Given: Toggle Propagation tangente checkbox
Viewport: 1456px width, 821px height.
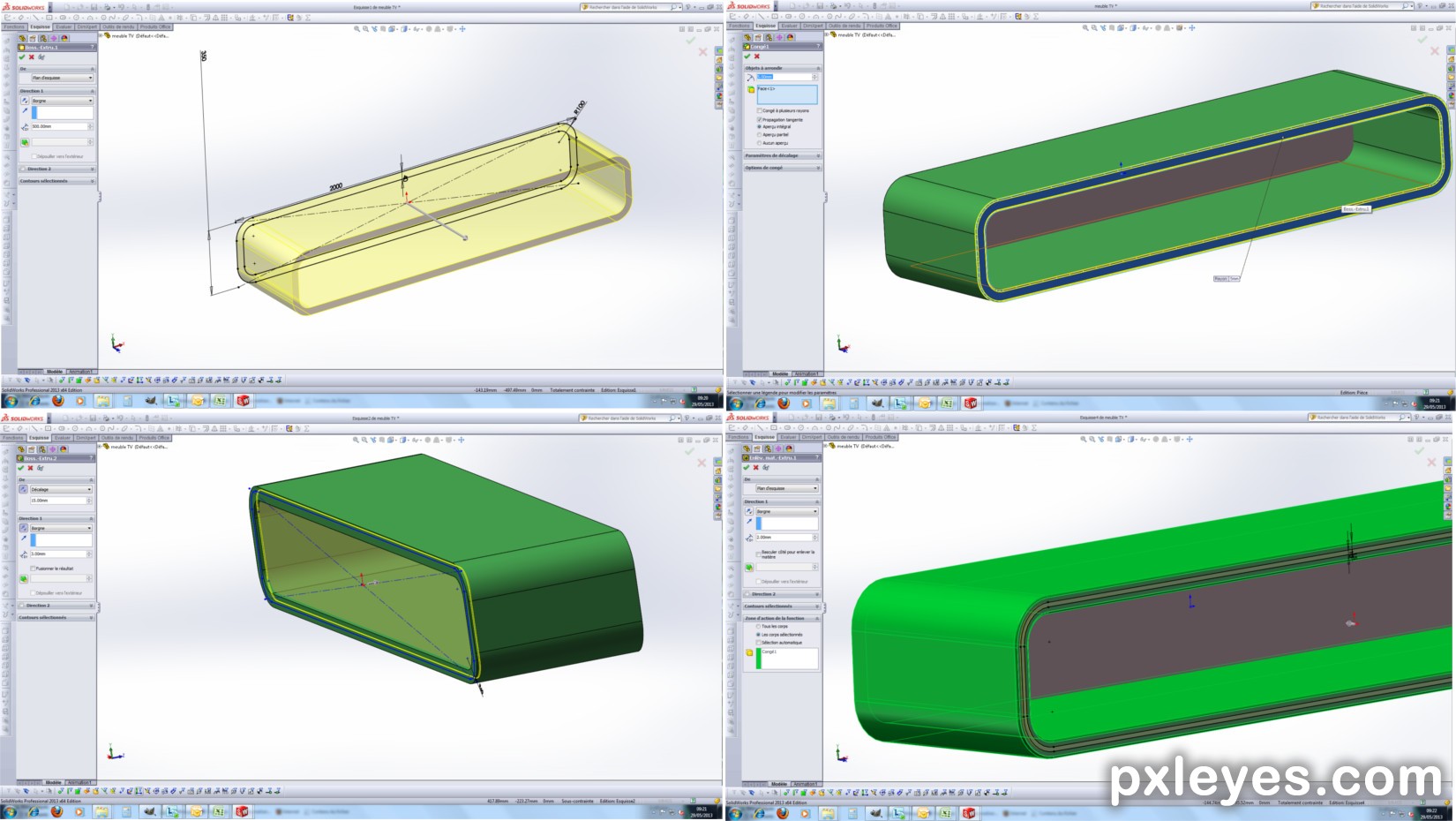Looking at the screenshot, I should click(x=759, y=119).
